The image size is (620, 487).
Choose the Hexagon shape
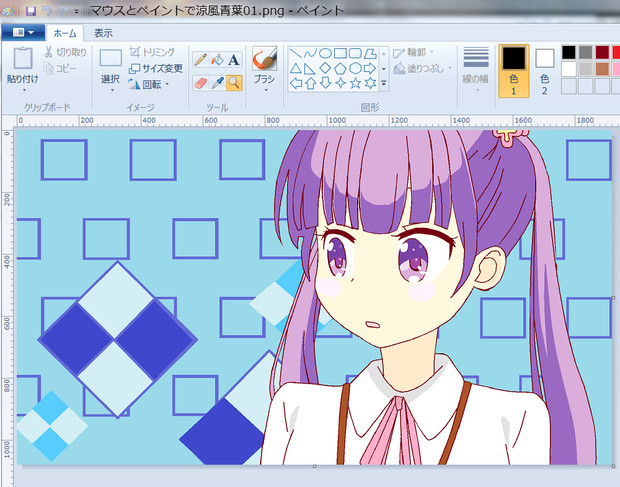[355, 68]
